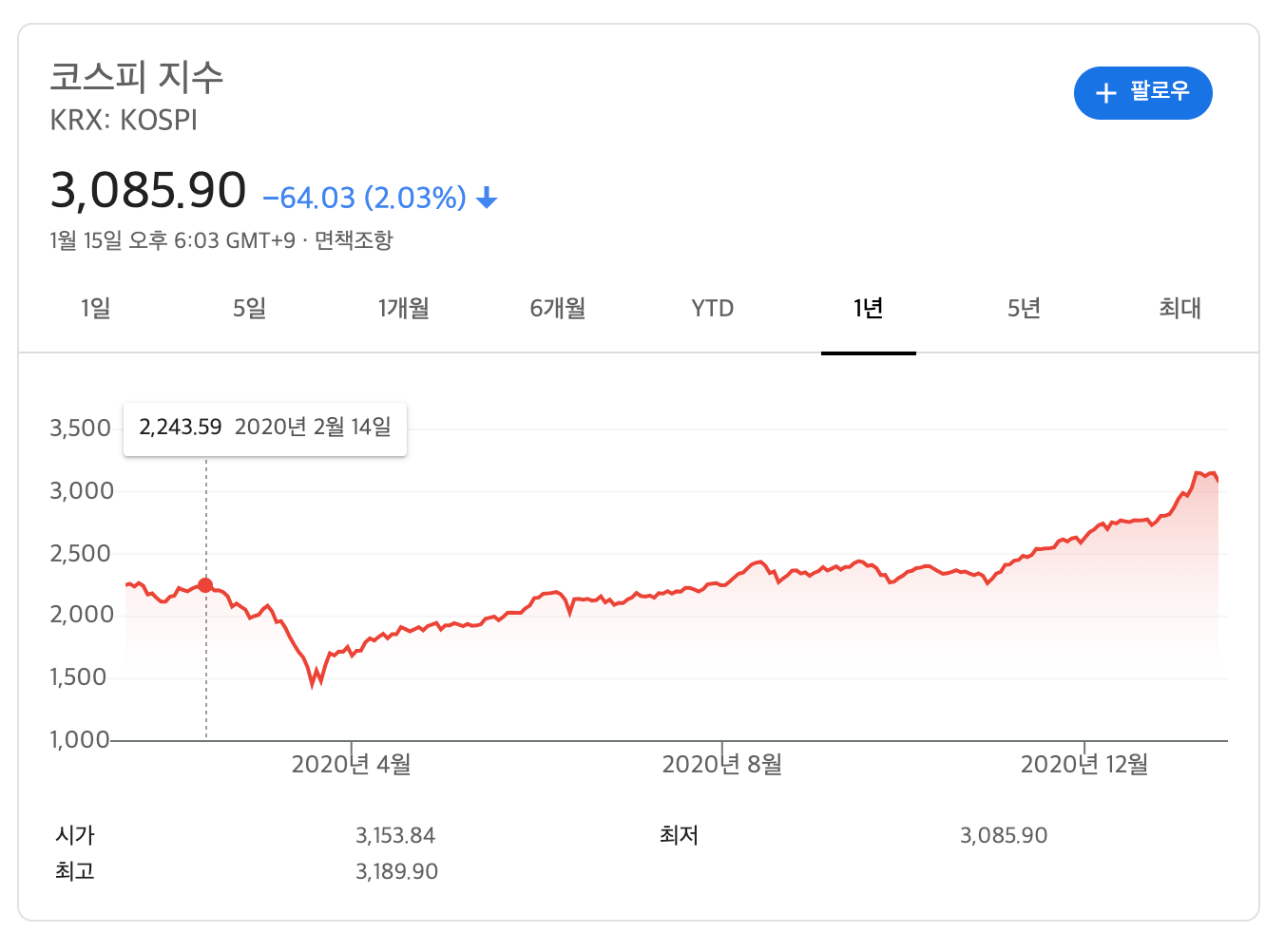Viewport: 1285px width, 952px height.
Task: Click the 1,500 y-axis label
Action: pyautogui.click(x=78, y=677)
